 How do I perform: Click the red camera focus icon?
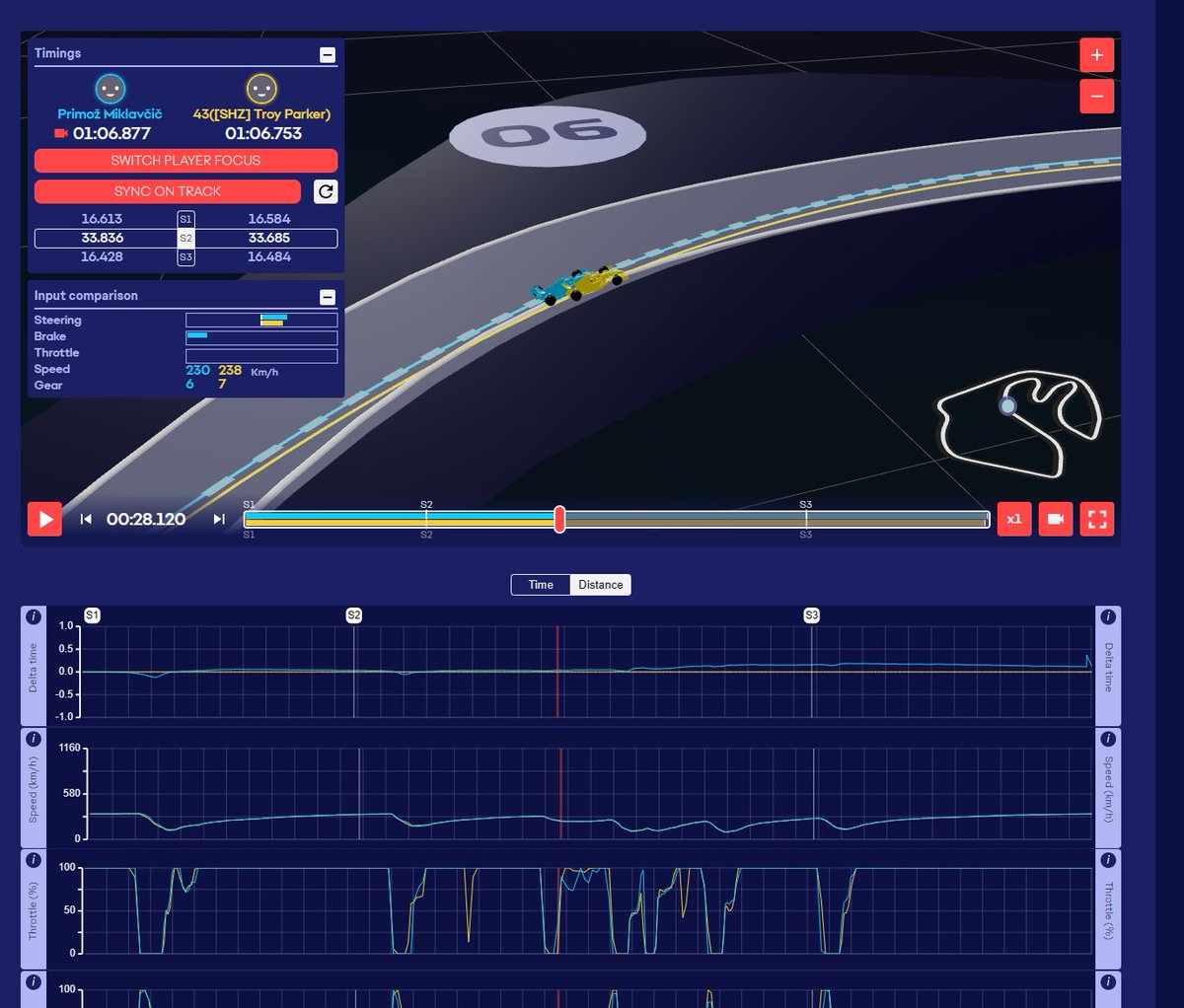(61, 133)
